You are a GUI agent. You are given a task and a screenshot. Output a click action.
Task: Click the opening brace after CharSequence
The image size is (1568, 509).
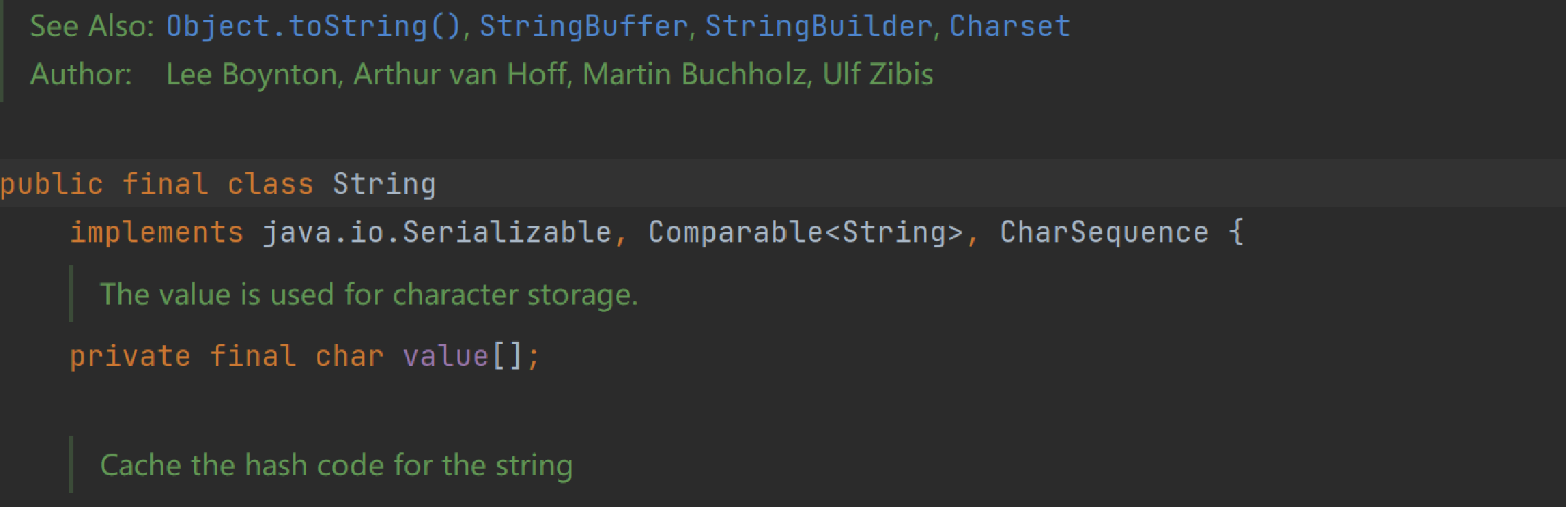tap(1236, 233)
